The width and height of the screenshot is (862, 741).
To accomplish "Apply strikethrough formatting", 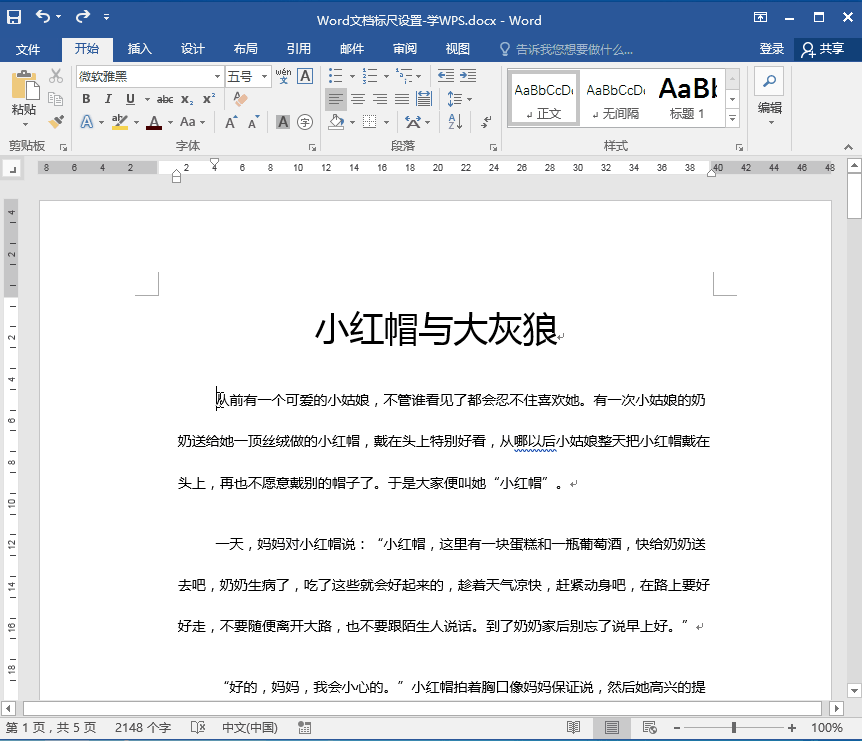I will [x=165, y=99].
